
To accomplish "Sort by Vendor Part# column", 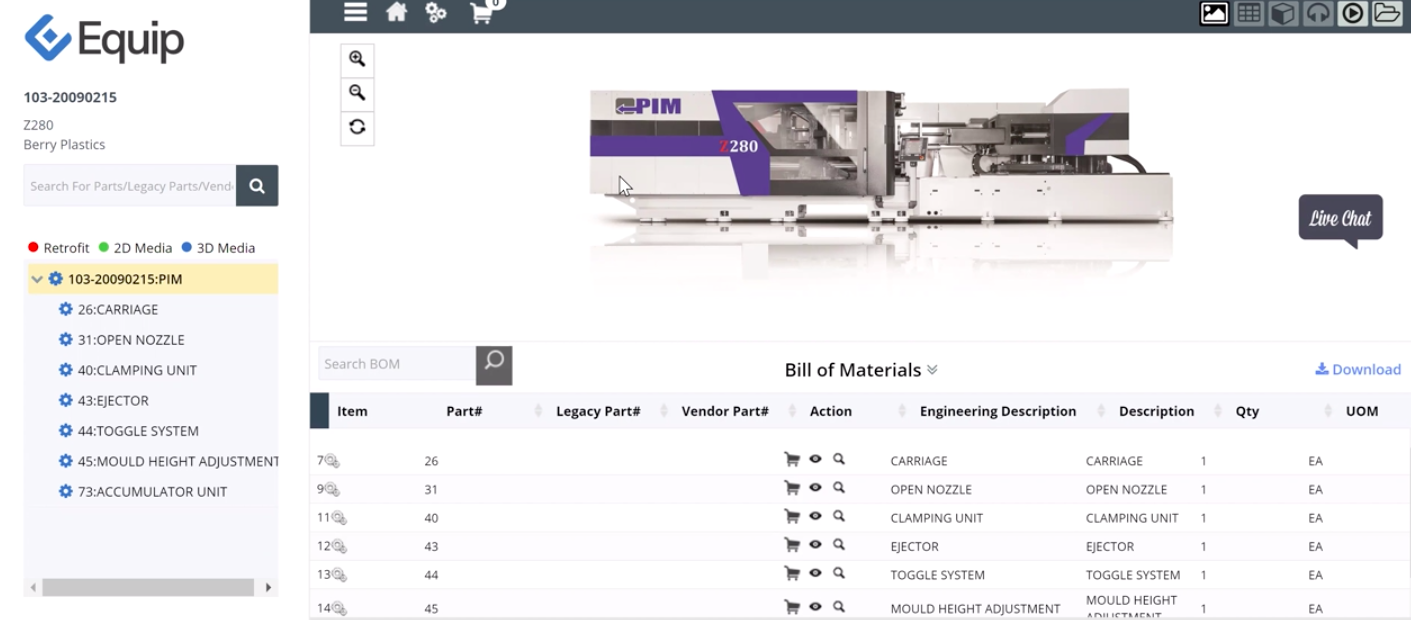I will click(792, 411).
